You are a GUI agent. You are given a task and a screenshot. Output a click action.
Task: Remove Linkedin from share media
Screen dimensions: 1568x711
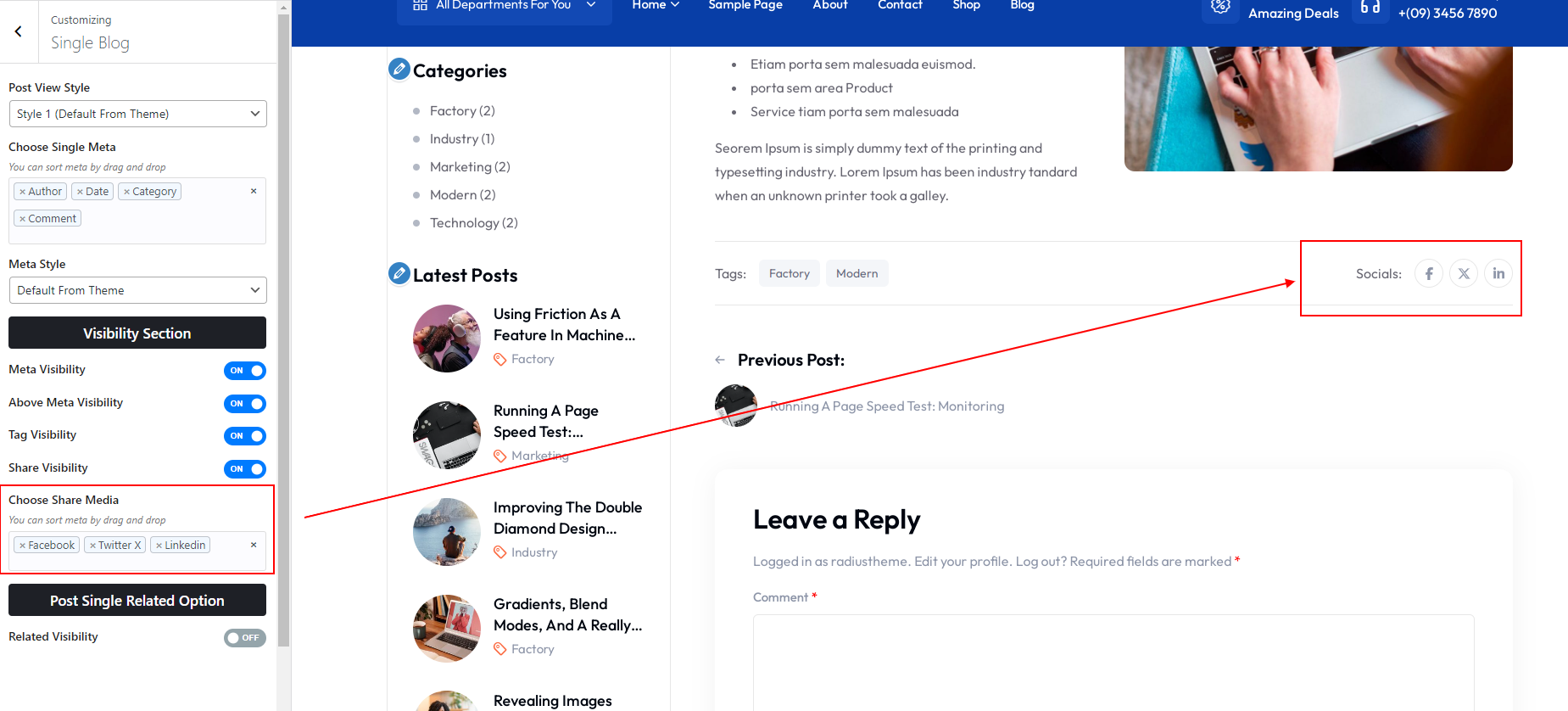[159, 546]
